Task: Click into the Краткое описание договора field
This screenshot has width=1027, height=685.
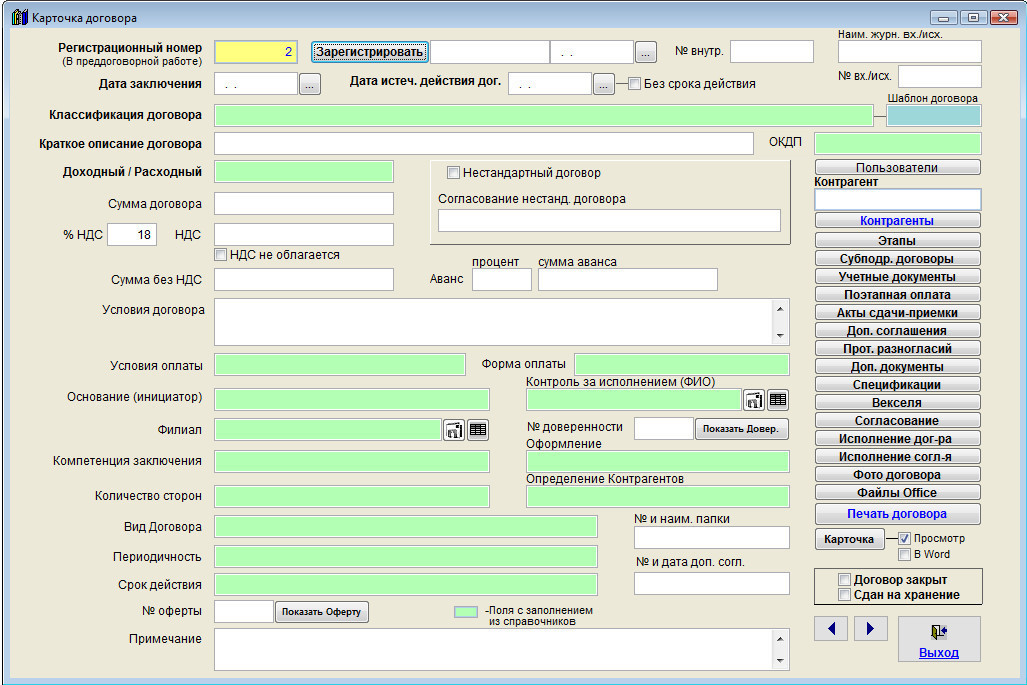Action: pos(483,144)
